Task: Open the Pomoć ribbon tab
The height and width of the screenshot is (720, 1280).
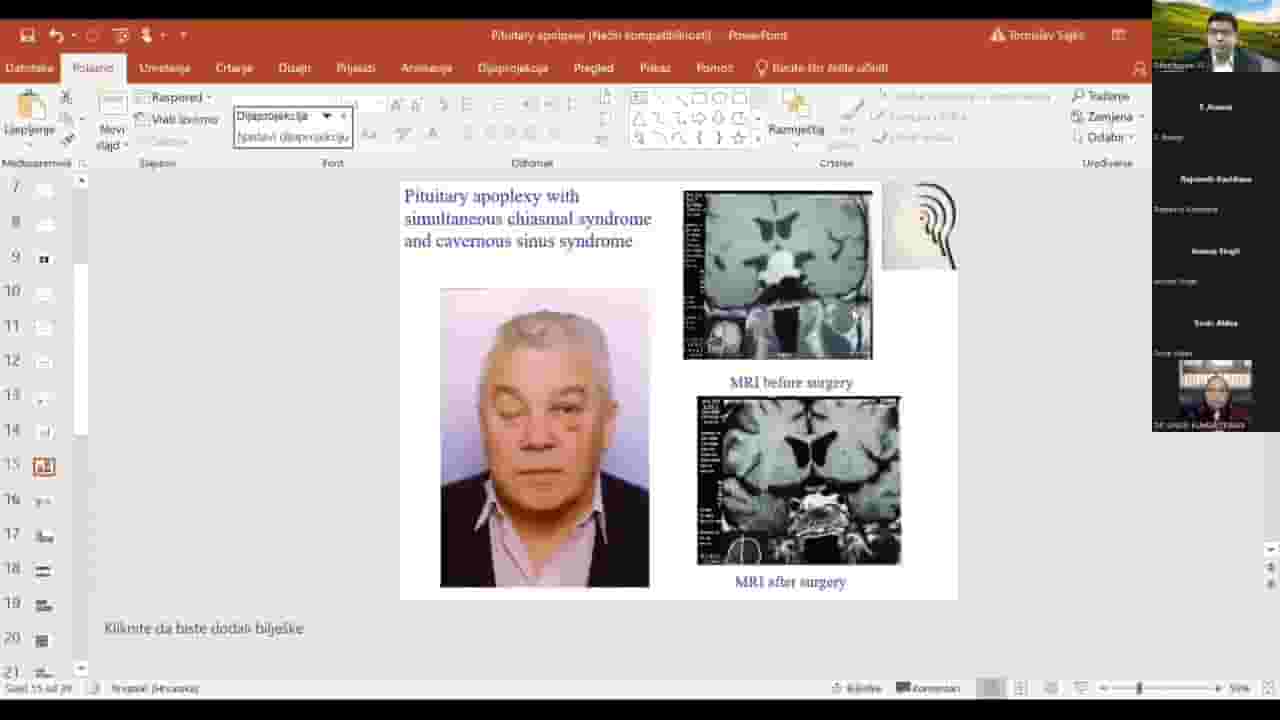Action: tap(714, 68)
